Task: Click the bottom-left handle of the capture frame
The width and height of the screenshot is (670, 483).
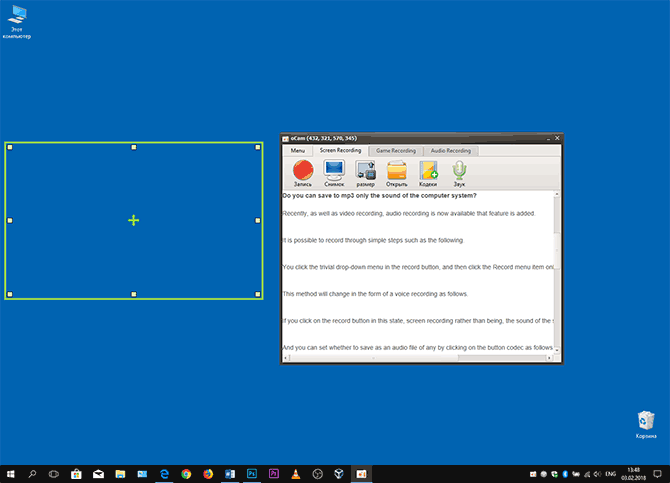Action: coord(10,294)
